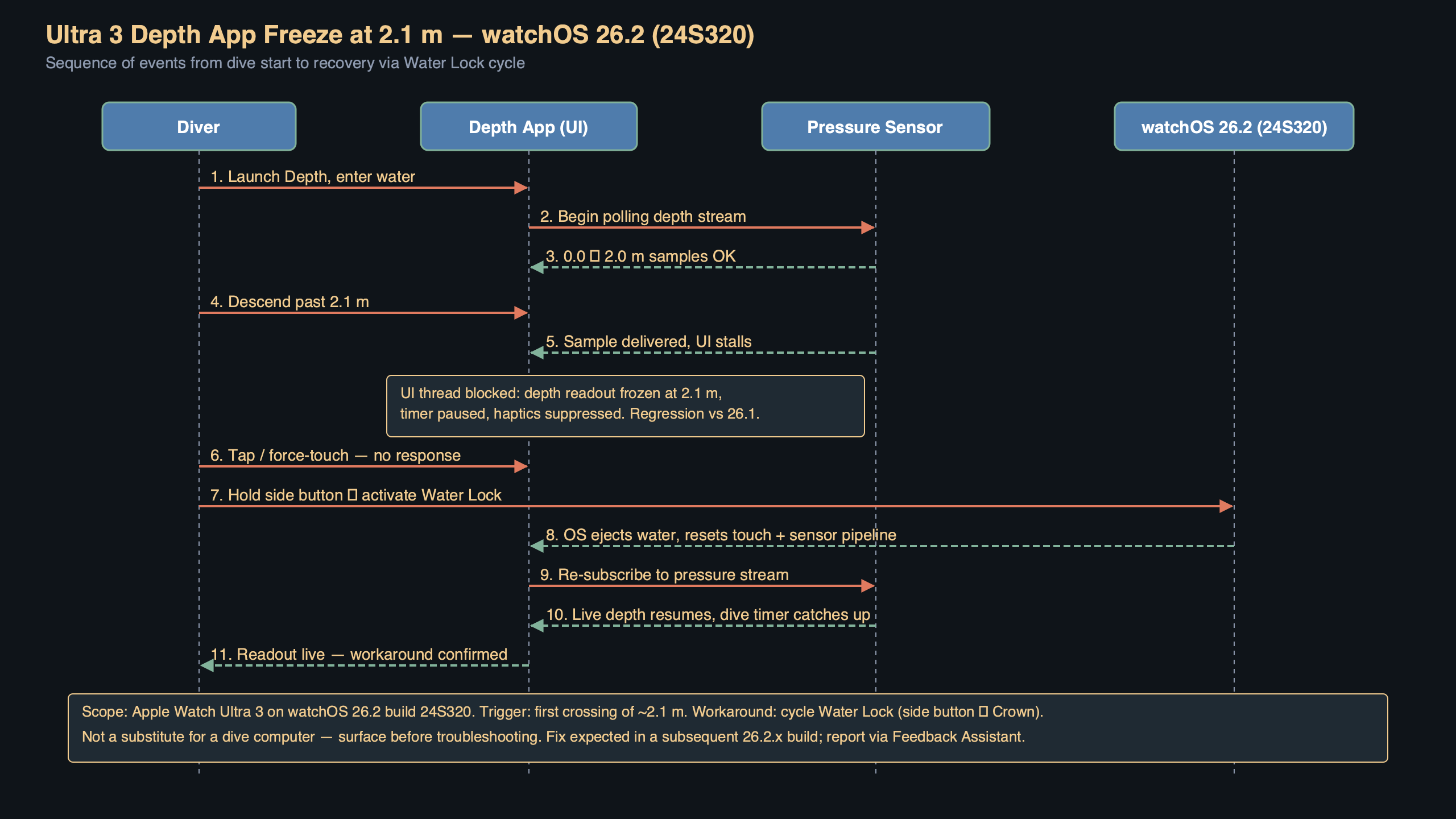This screenshot has width=1456, height=819.
Task: Click message '1. Launch Depth, enter water'
Action: click(313, 176)
